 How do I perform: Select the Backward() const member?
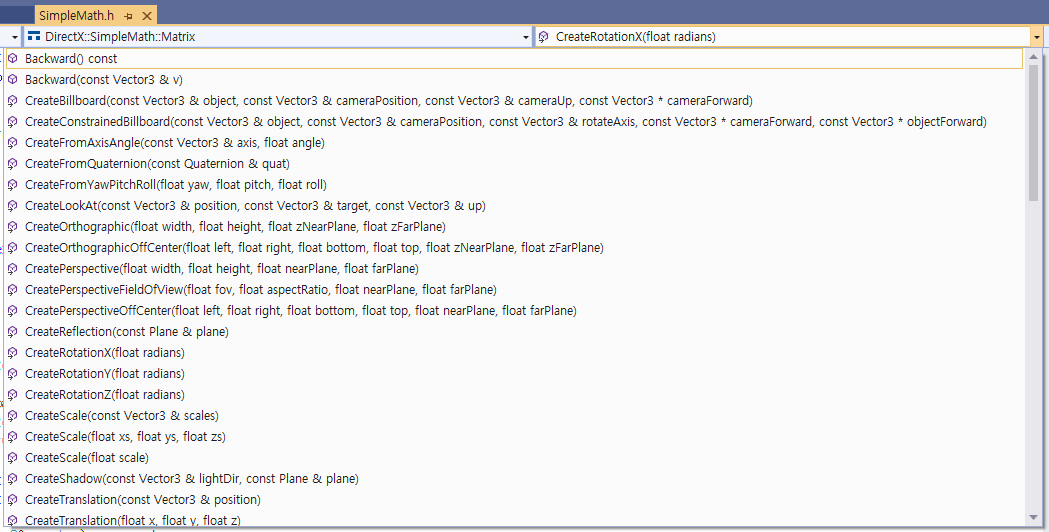click(x=514, y=58)
